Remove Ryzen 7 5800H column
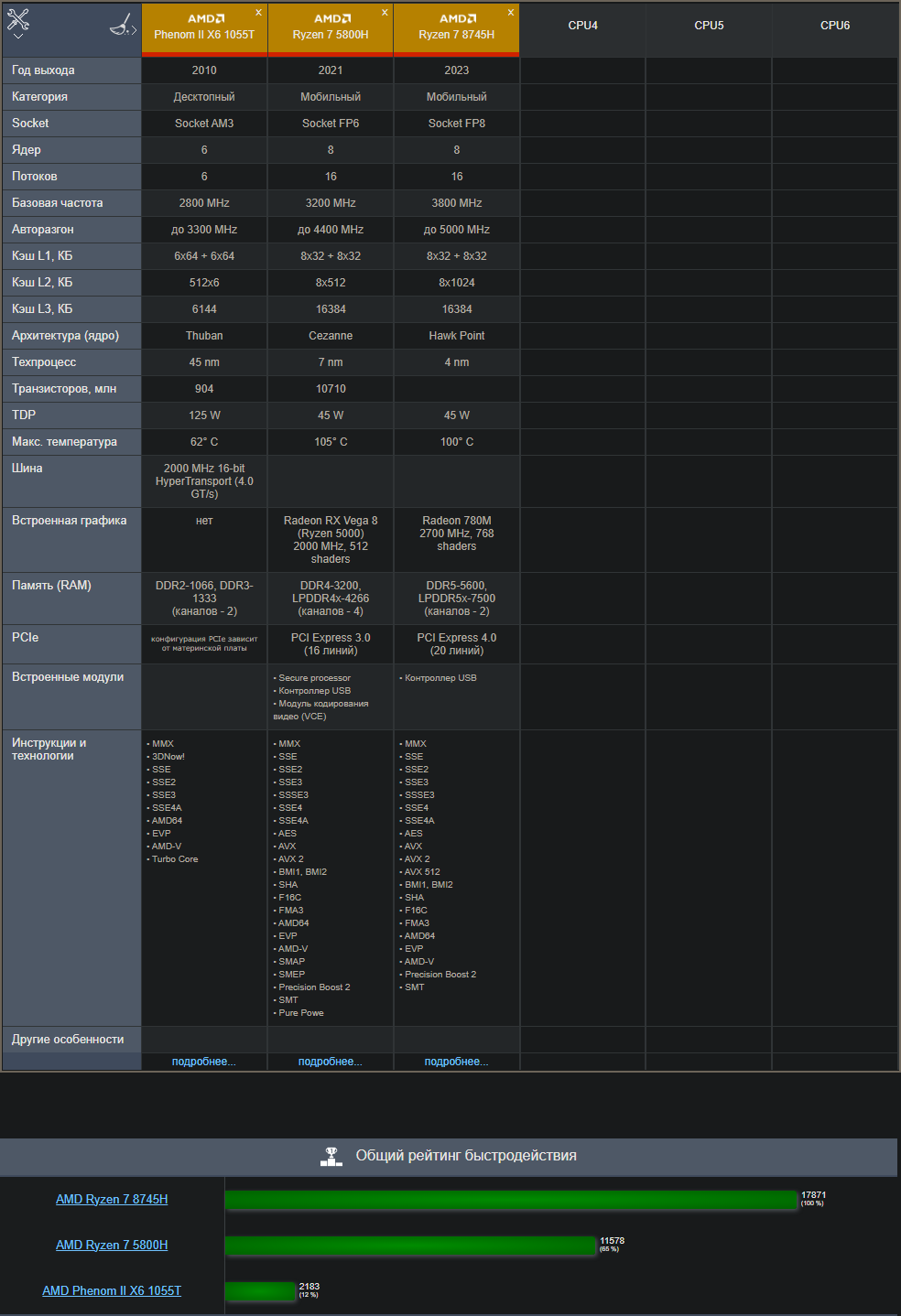 tap(385, 13)
